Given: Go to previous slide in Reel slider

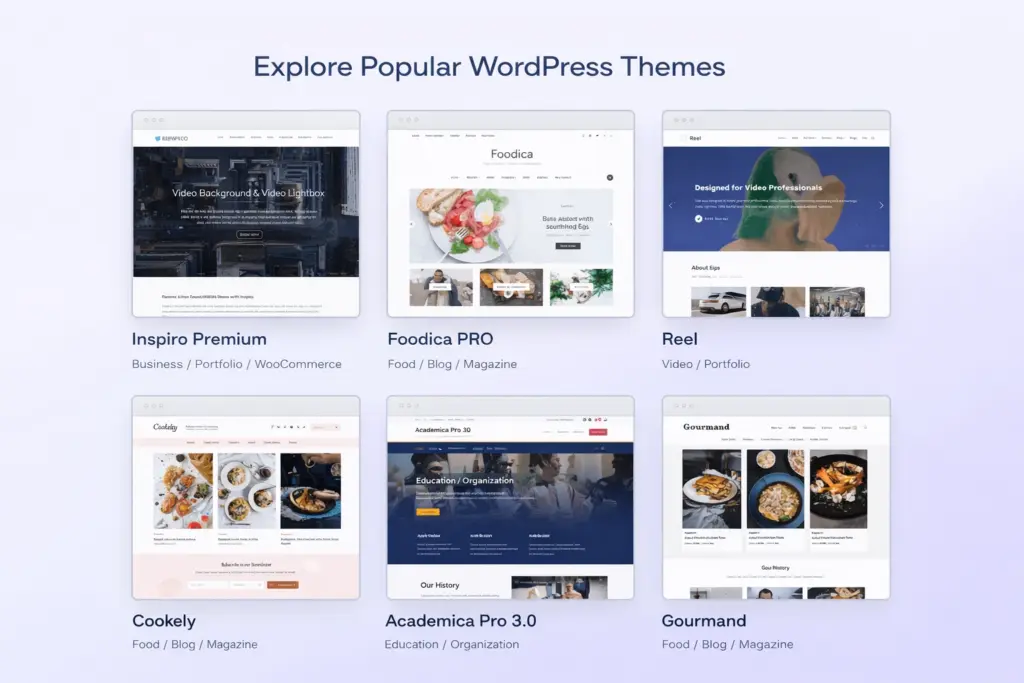Looking at the screenshot, I should 671,205.
